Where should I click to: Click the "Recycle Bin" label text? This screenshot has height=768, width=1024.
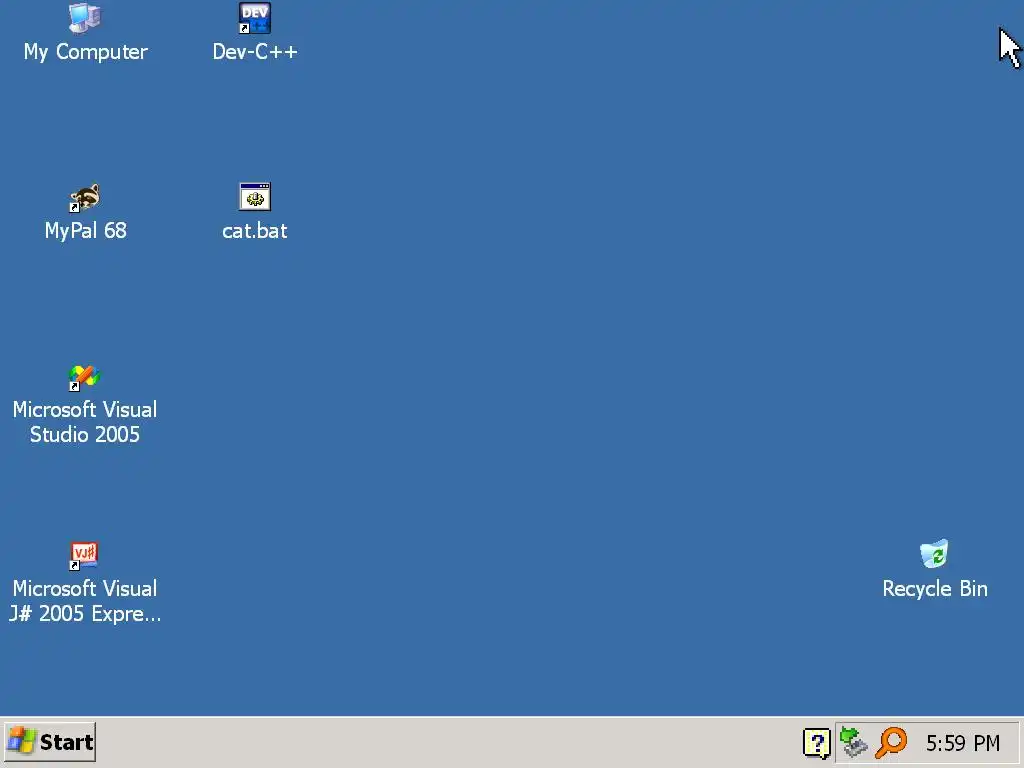coord(935,588)
